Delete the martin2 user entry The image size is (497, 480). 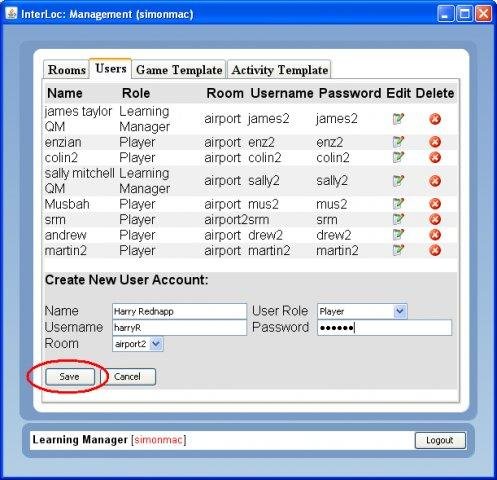pos(435,250)
